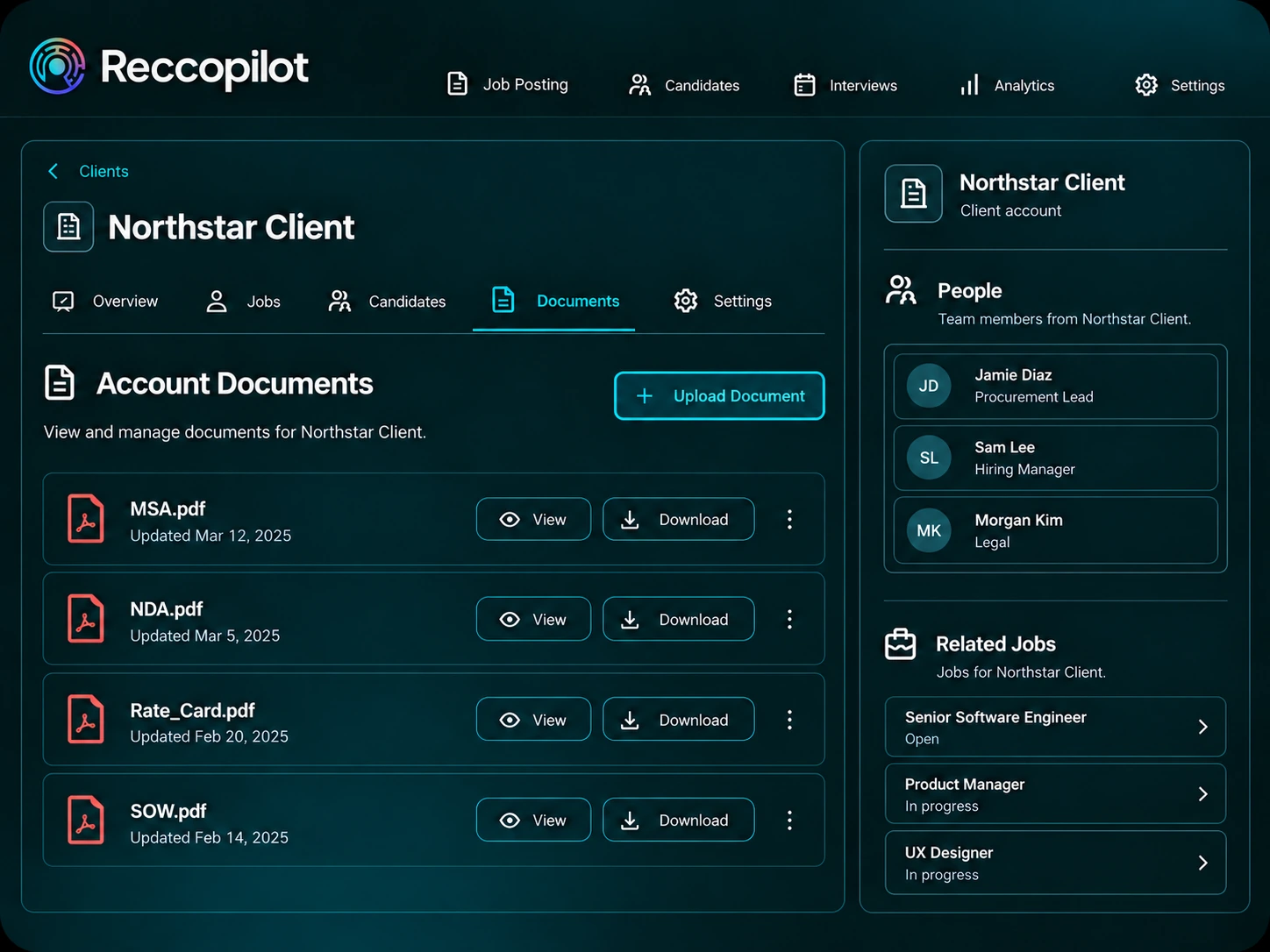The height and width of the screenshot is (952, 1270).
Task: Click the SL avatar for Sam Lee
Action: [929, 458]
